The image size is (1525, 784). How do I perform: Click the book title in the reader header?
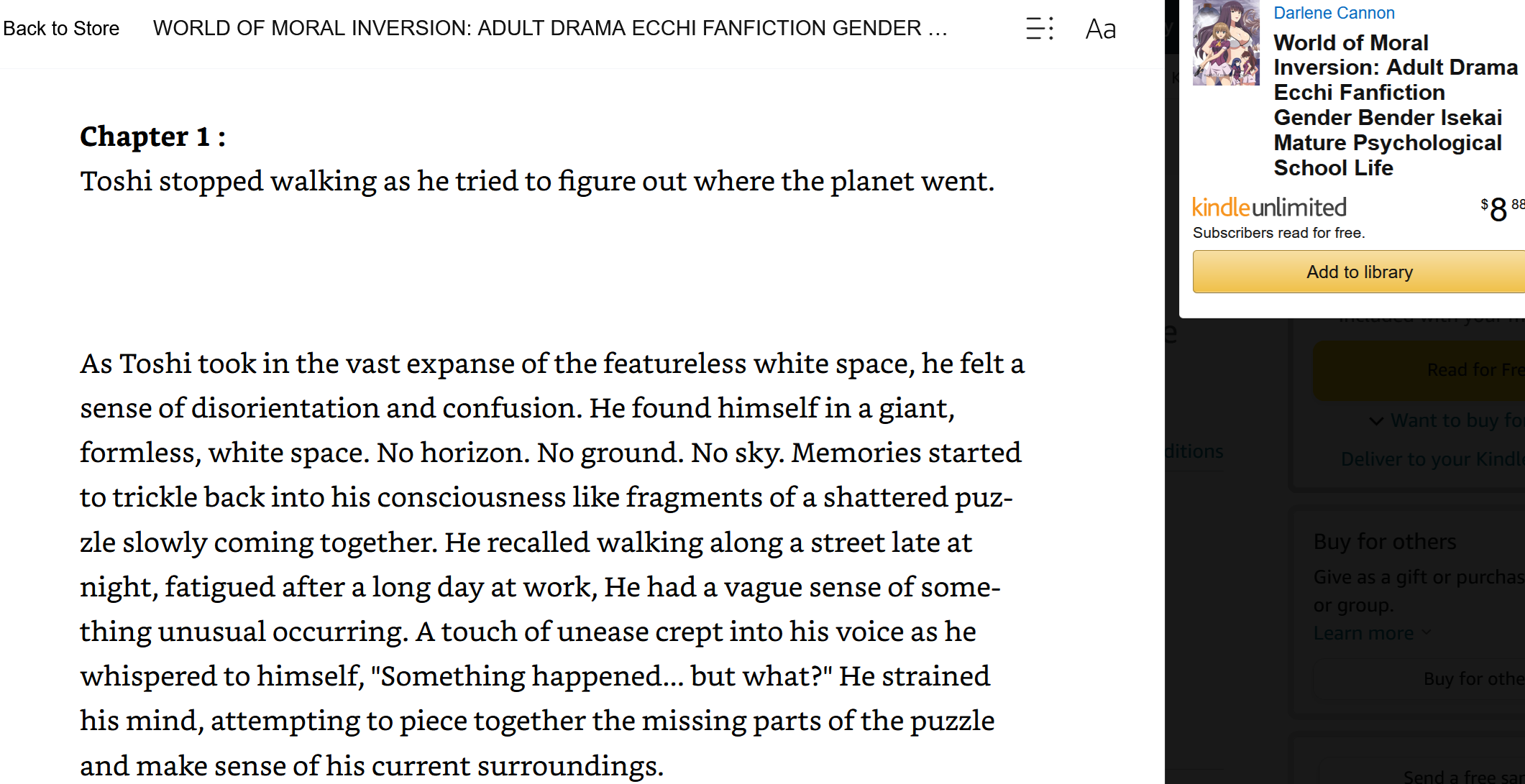pos(550,29)
